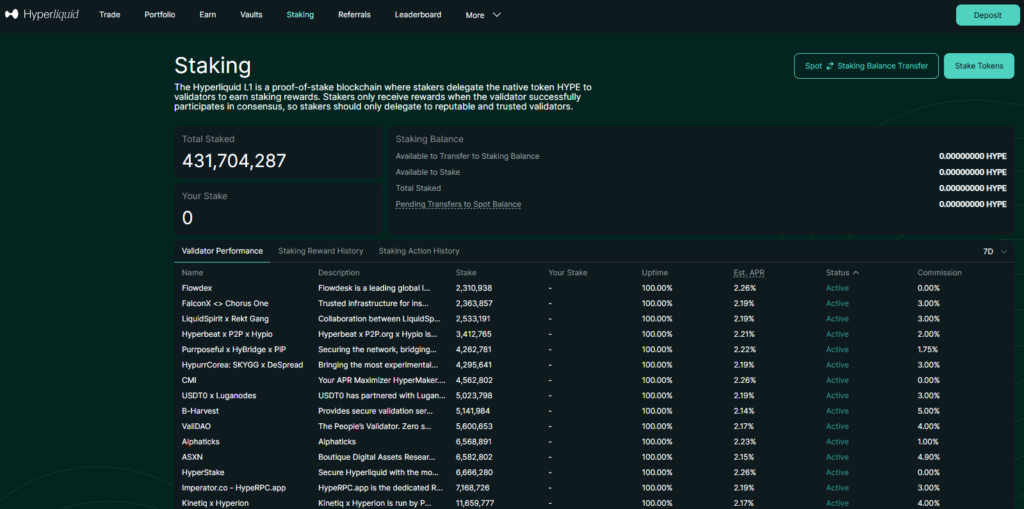Go to the Portfolio section
1024x509 pixels.
click(x=159, y=15)
